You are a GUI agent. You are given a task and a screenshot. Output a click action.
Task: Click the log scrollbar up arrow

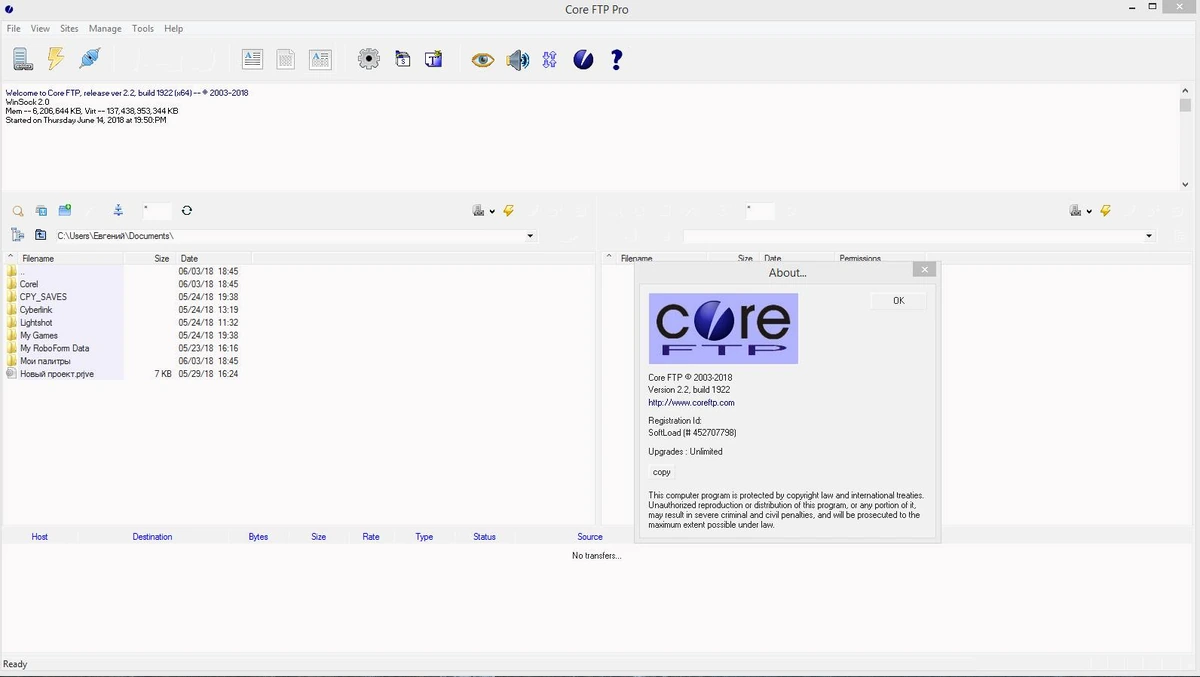pos(1185,91)
